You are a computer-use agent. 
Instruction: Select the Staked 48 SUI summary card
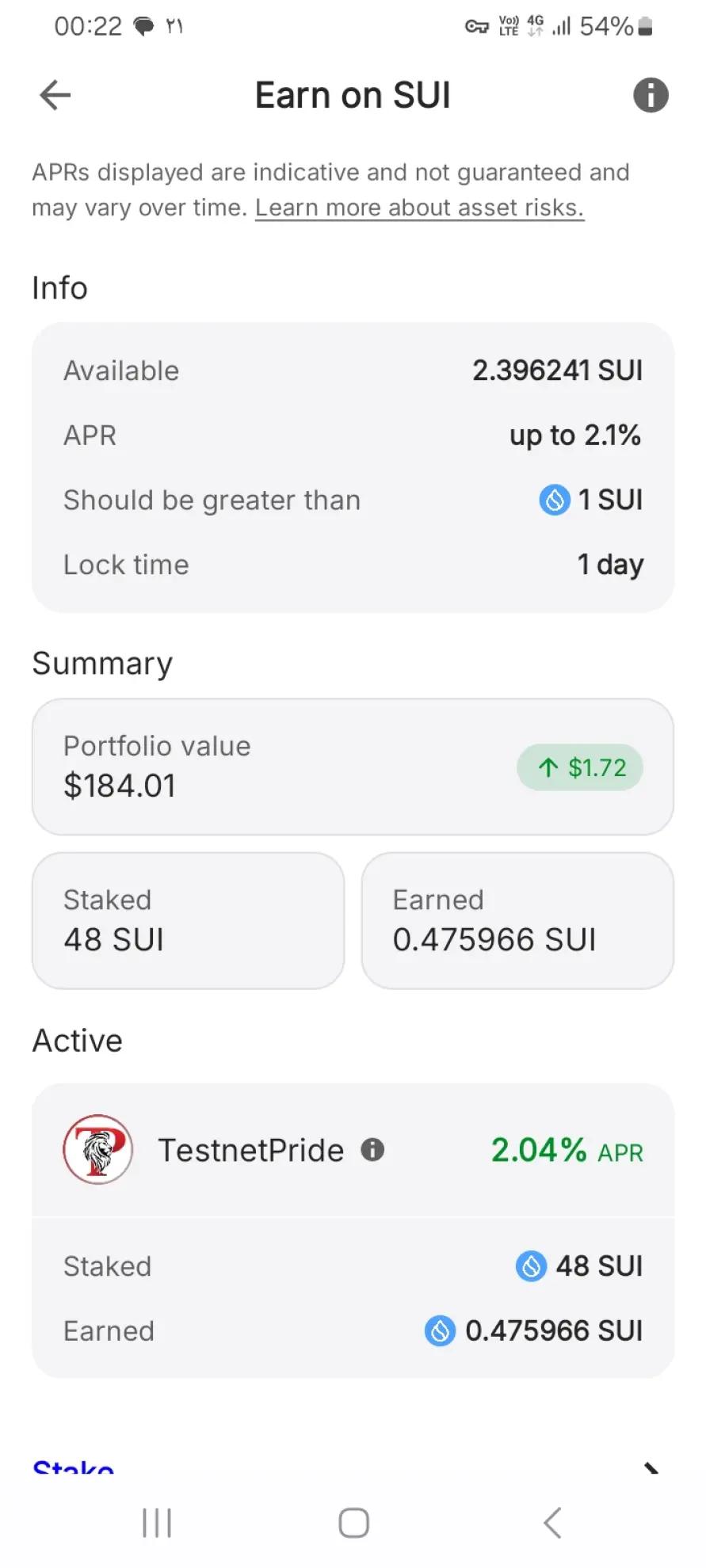[188, 920]
